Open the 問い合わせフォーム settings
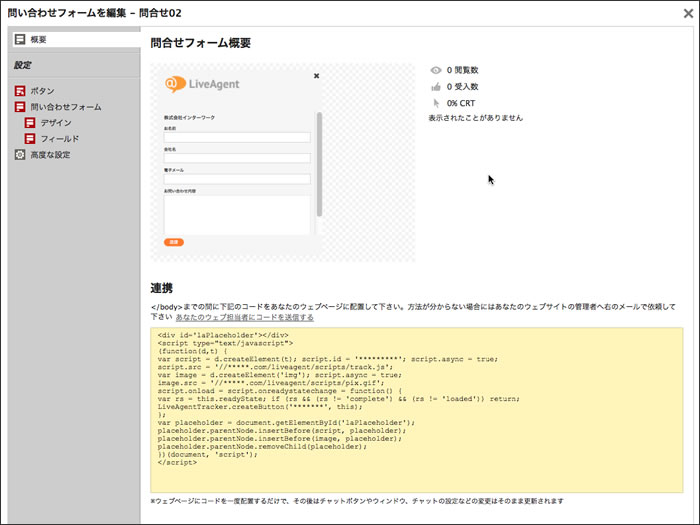 tap(66, 107)
